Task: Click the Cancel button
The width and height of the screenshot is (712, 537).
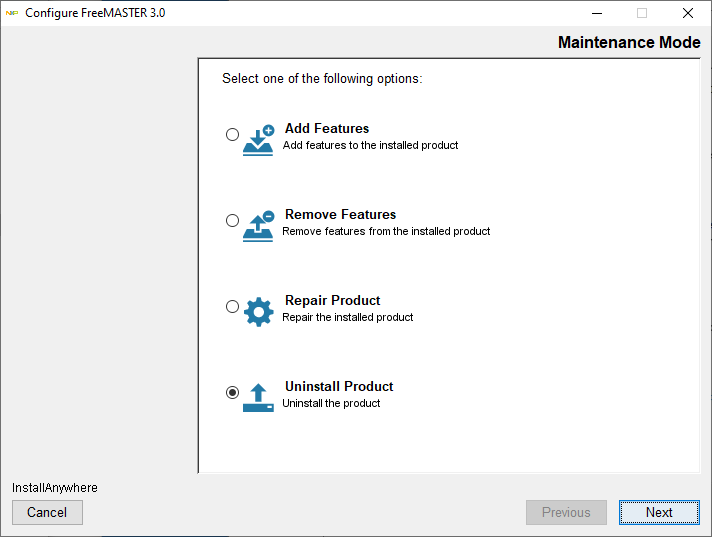Action: 47,512
